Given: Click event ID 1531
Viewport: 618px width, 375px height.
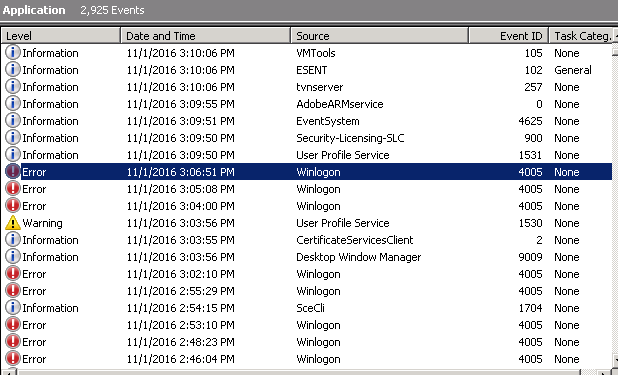Looking at the screenshot, I should click(x=531, y=155).
